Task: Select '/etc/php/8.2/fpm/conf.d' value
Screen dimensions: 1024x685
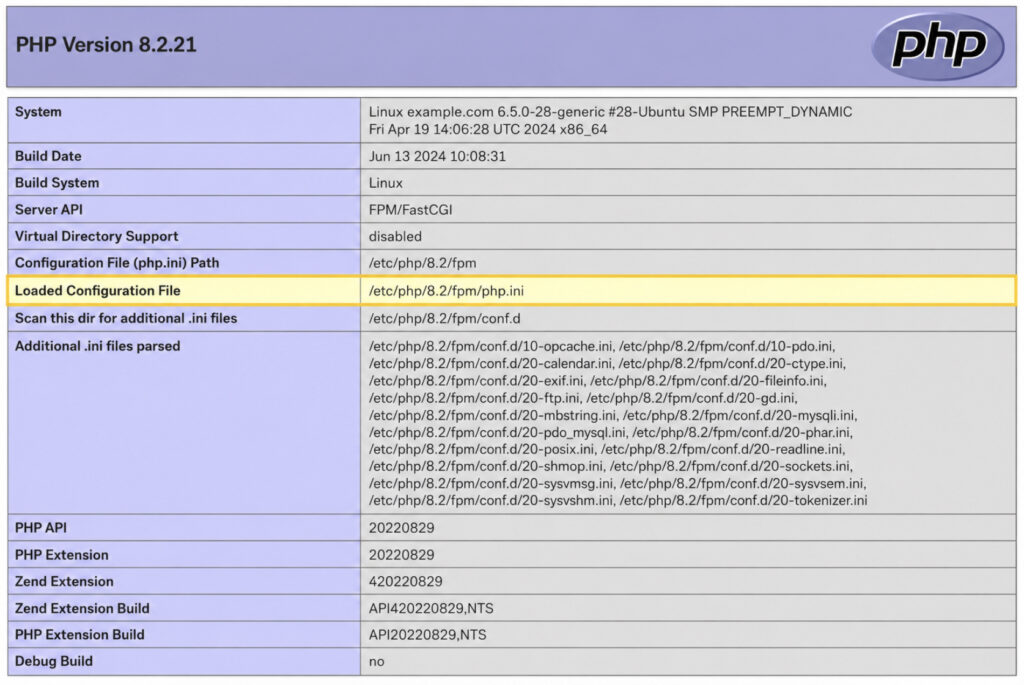Action: point(445,318)
